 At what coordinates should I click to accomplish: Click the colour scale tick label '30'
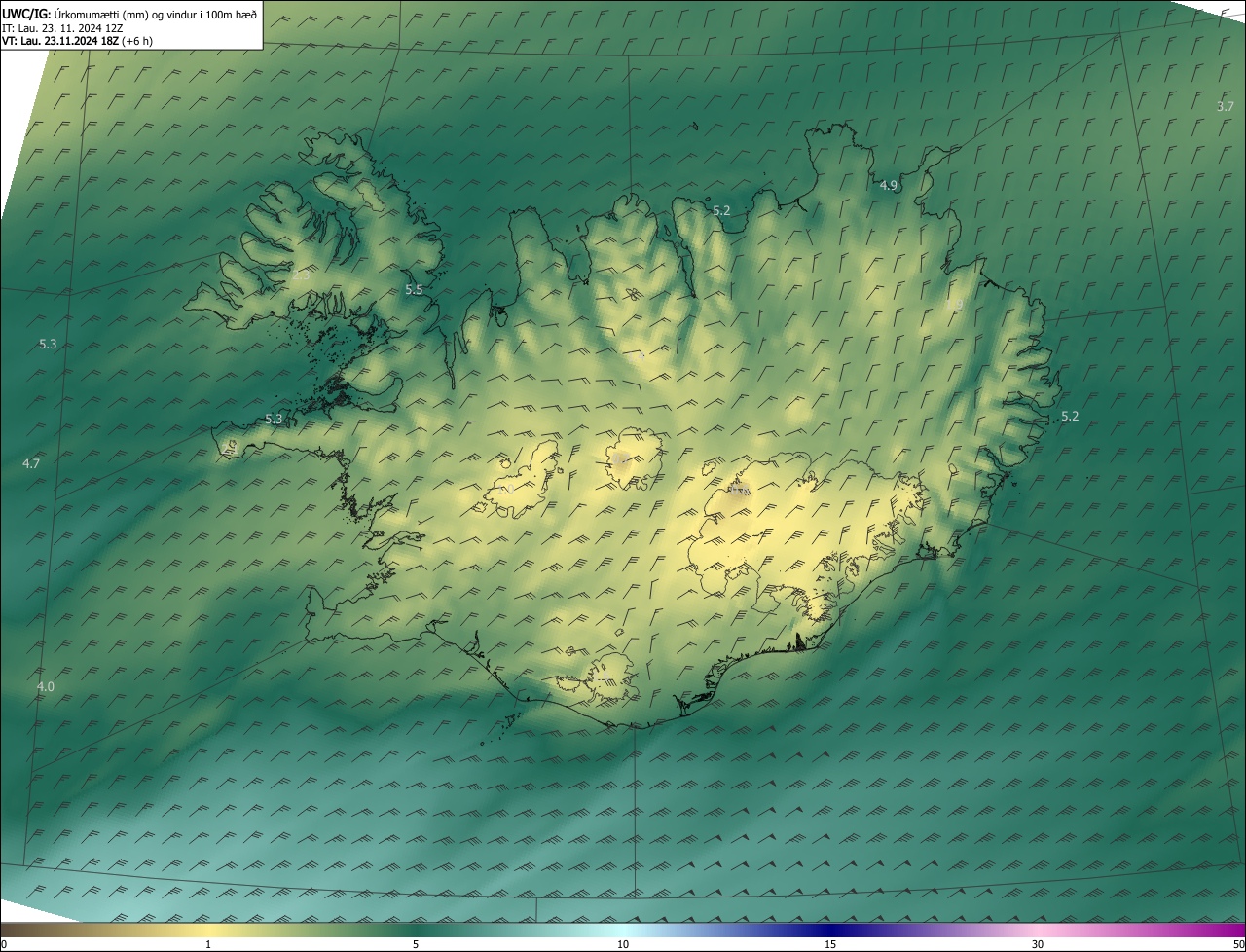(1038, 944)
